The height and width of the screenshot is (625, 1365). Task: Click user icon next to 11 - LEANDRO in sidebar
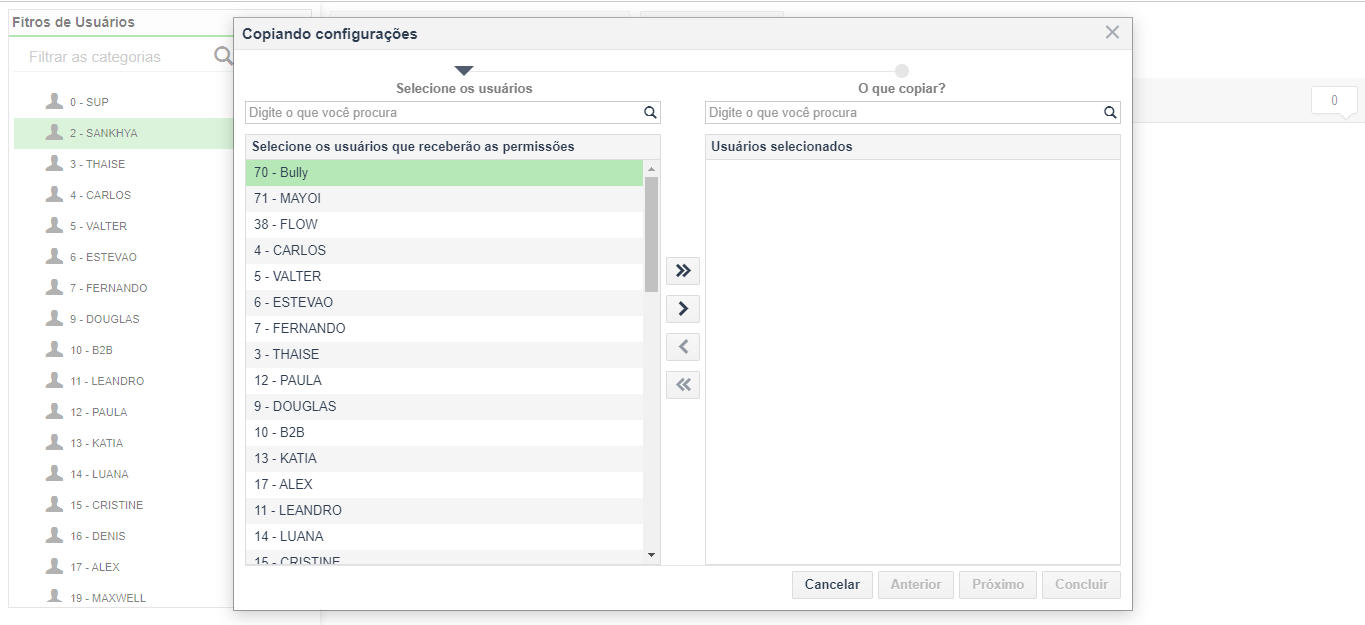click(55, 380)
